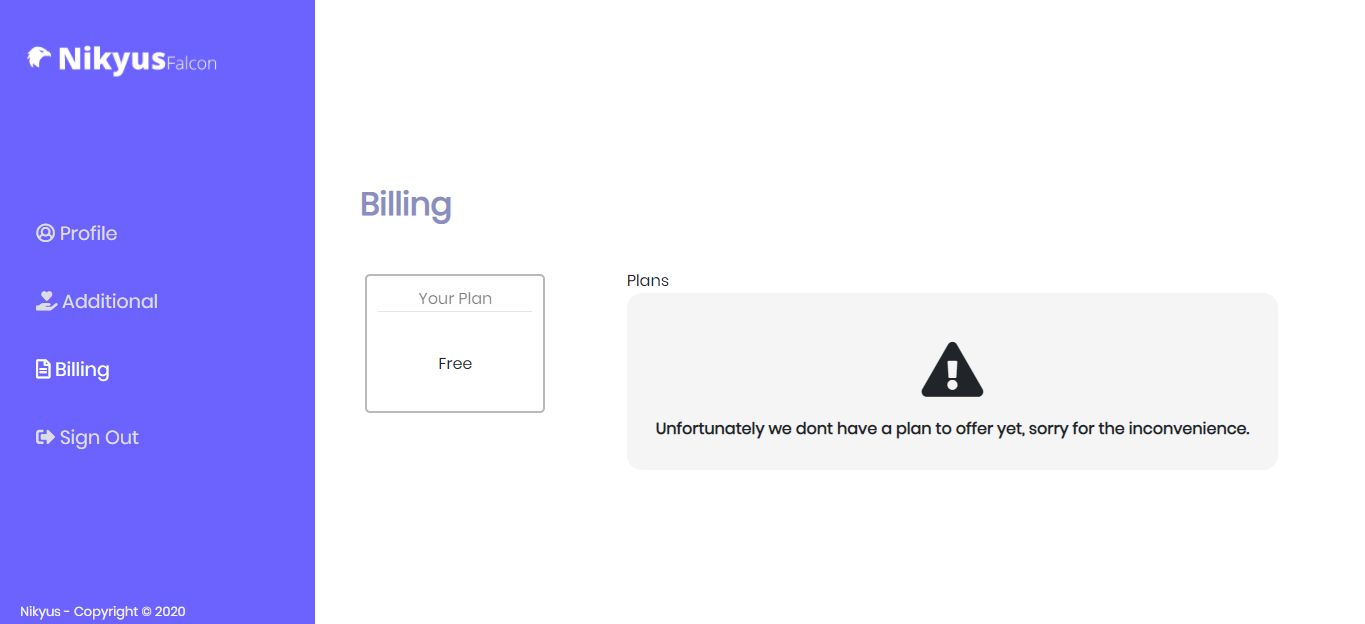The height and width of the screenshot is (624, 1365).
Task: Click the Plans section label
Action: coord(648,280)
